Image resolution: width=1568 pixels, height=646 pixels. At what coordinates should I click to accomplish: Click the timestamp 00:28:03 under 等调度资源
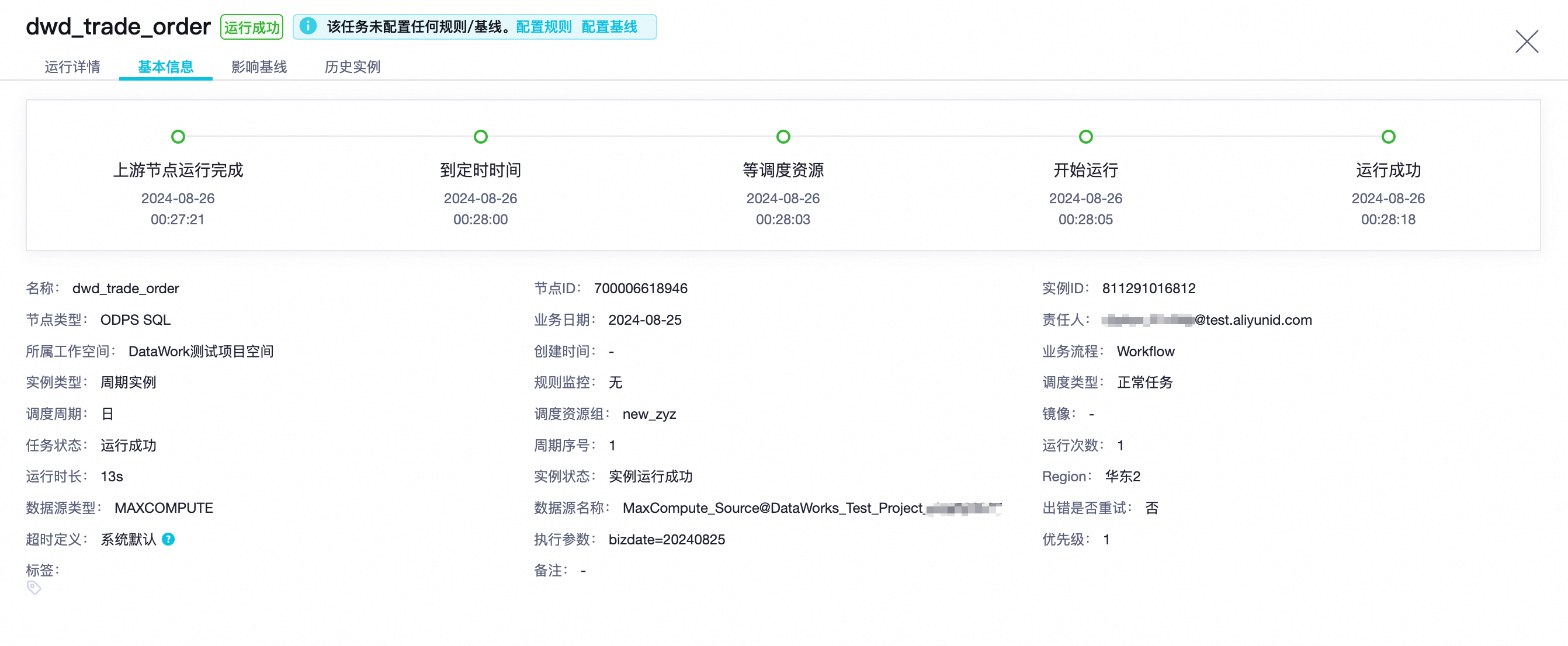point(783,219)
